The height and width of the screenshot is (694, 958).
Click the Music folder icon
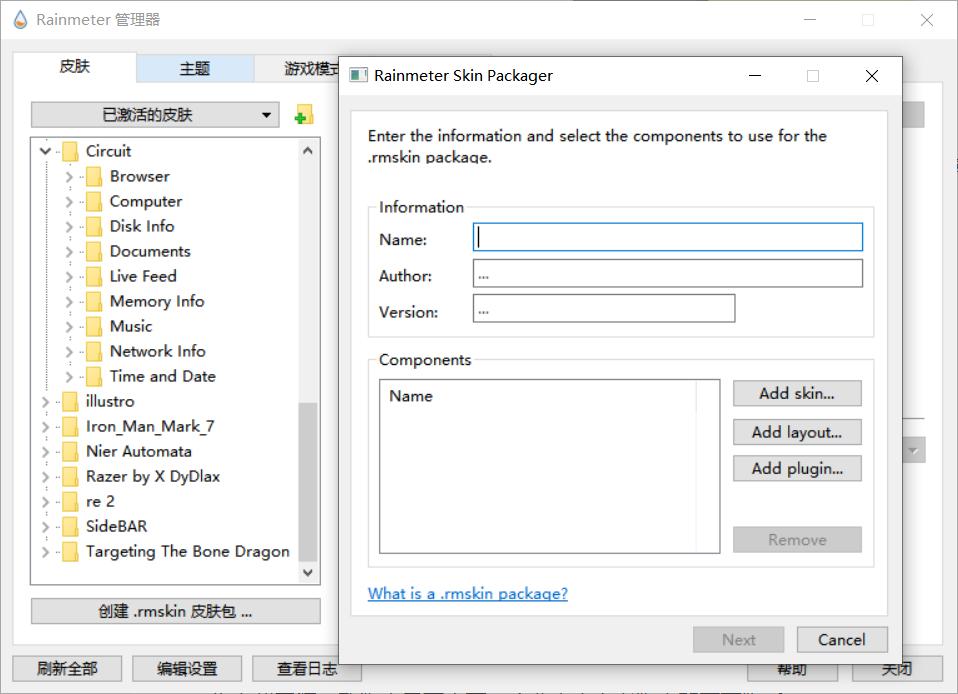click(93, 327)
